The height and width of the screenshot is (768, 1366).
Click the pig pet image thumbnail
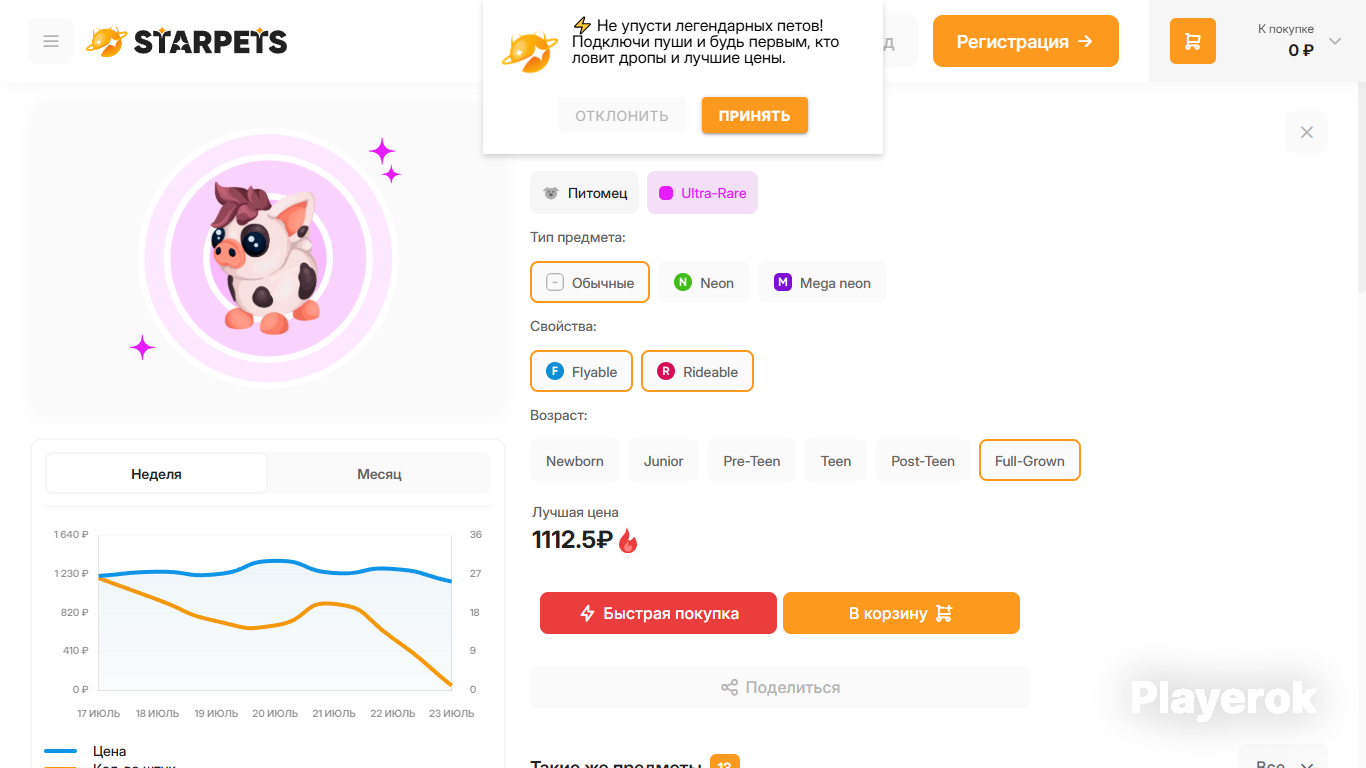267,259
